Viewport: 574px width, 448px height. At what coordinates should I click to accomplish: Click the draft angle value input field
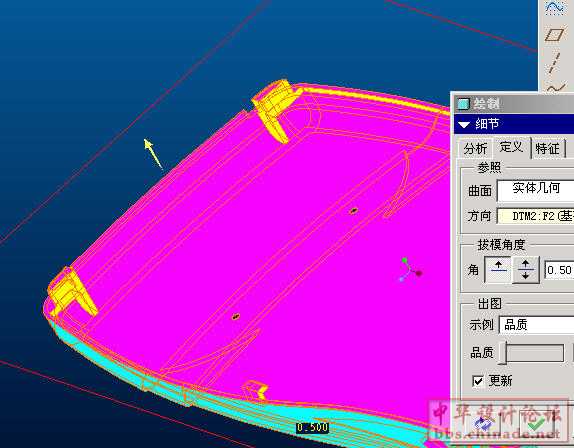point(559,270)
